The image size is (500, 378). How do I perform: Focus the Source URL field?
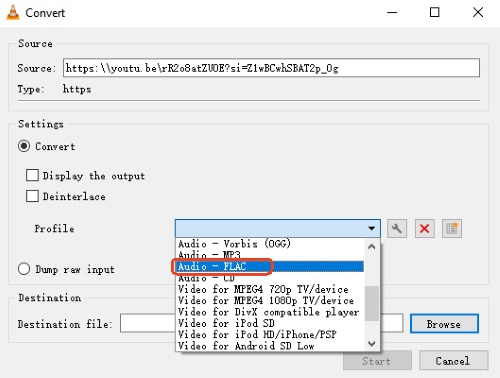pos(271,68)
